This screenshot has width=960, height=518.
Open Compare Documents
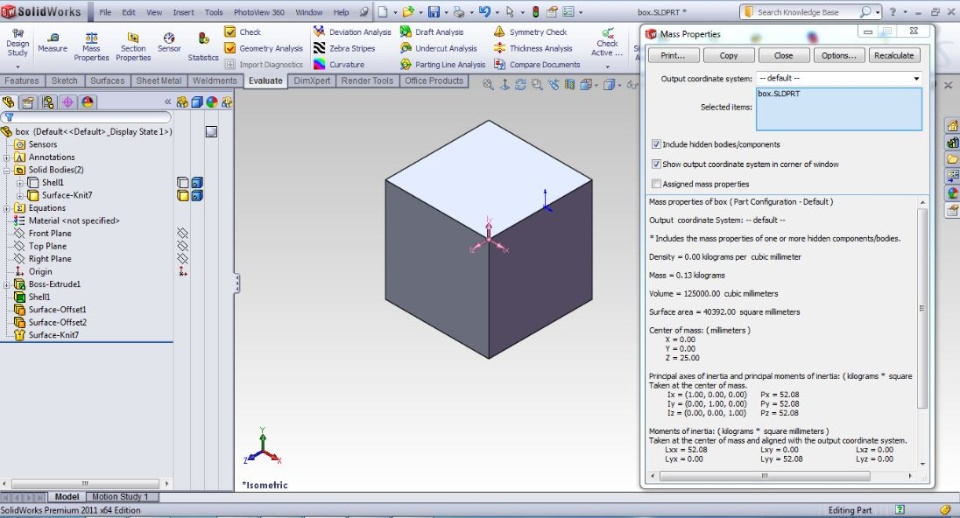[x=537, y=64]
